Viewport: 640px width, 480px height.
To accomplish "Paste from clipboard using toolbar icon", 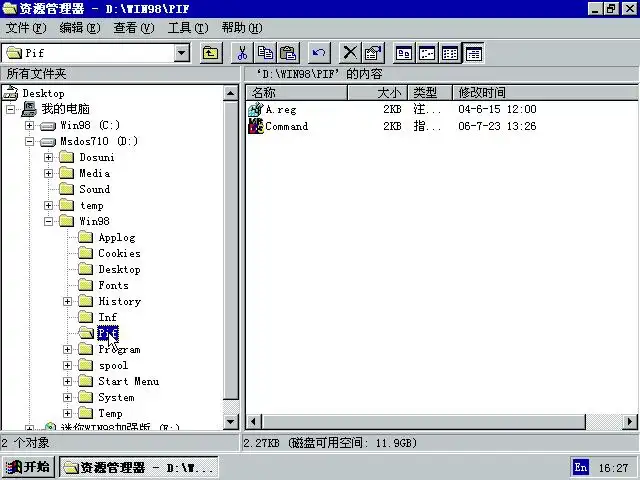I will (x=288, y=53).
